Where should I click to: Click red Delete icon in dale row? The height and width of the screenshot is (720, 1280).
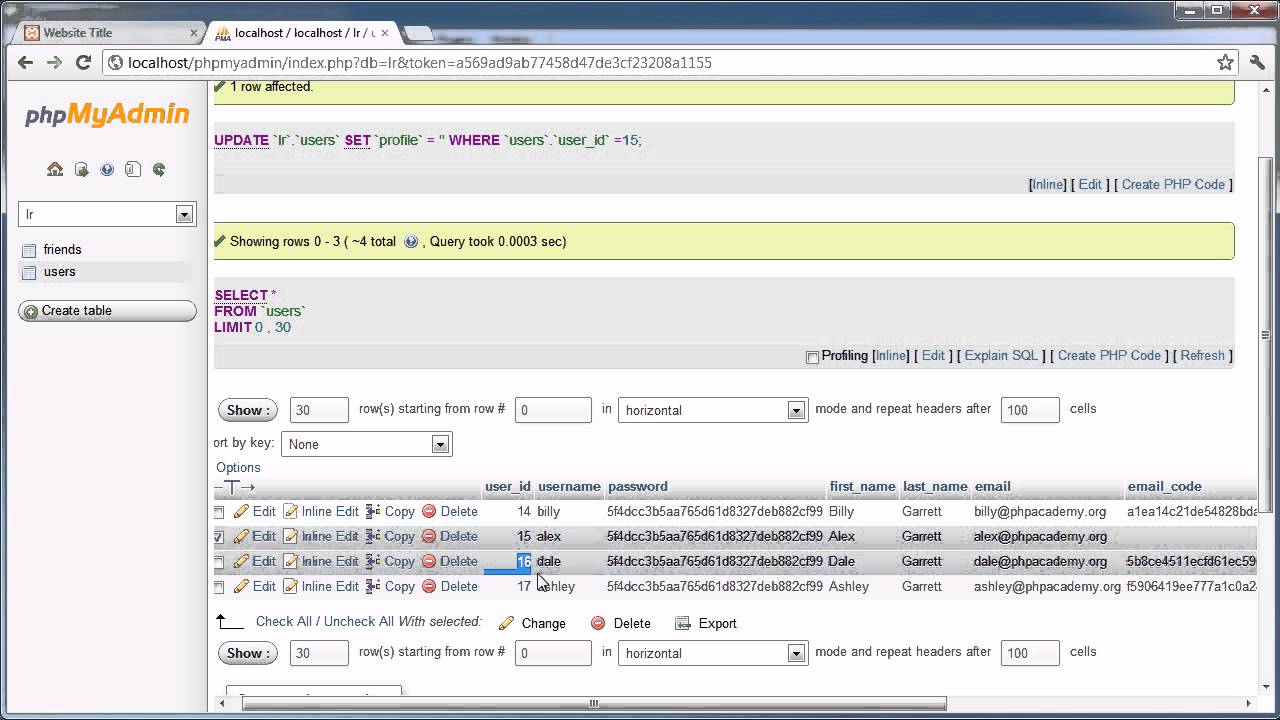(429, 561)
